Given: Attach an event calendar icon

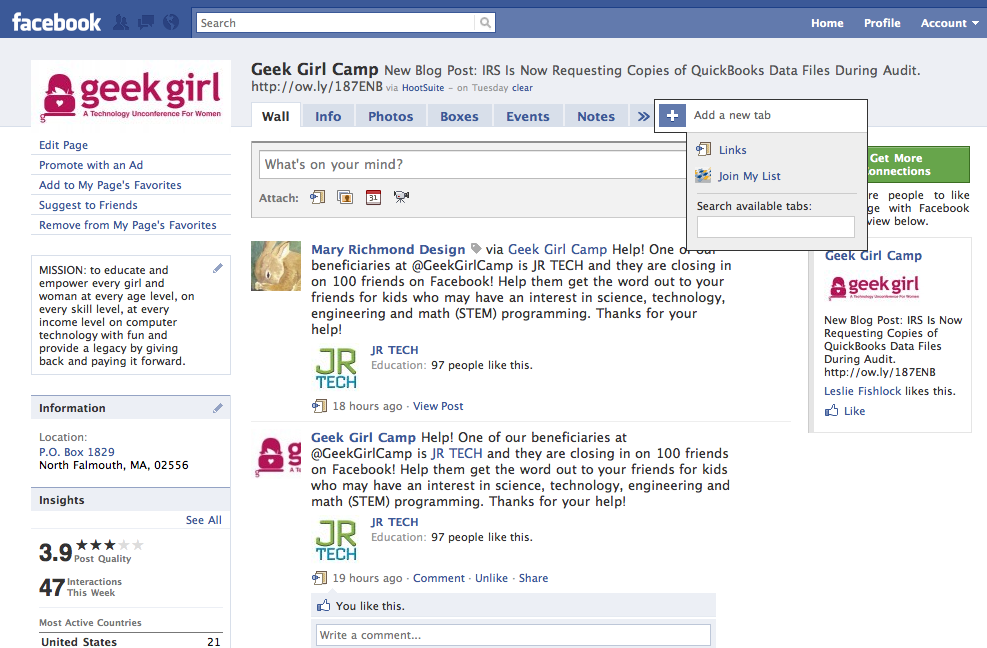Looking at the screenshot, I should tap(373, 197).
